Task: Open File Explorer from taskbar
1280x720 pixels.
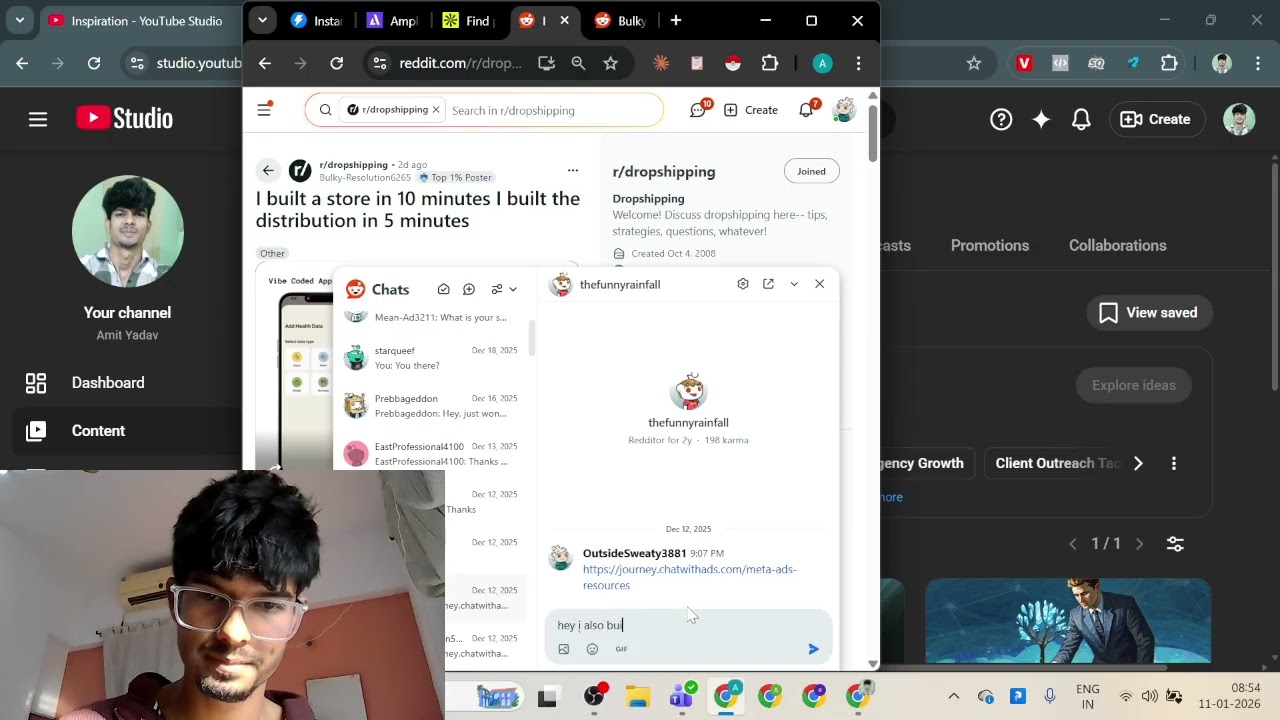Action: pos(638,697)
